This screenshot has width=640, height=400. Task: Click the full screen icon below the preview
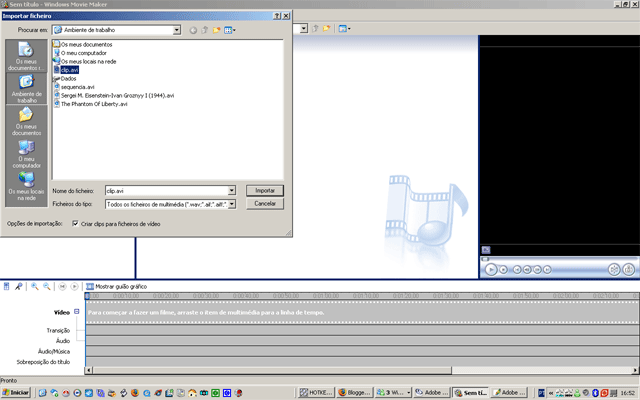pyautogui.click(x=486, y=250)
